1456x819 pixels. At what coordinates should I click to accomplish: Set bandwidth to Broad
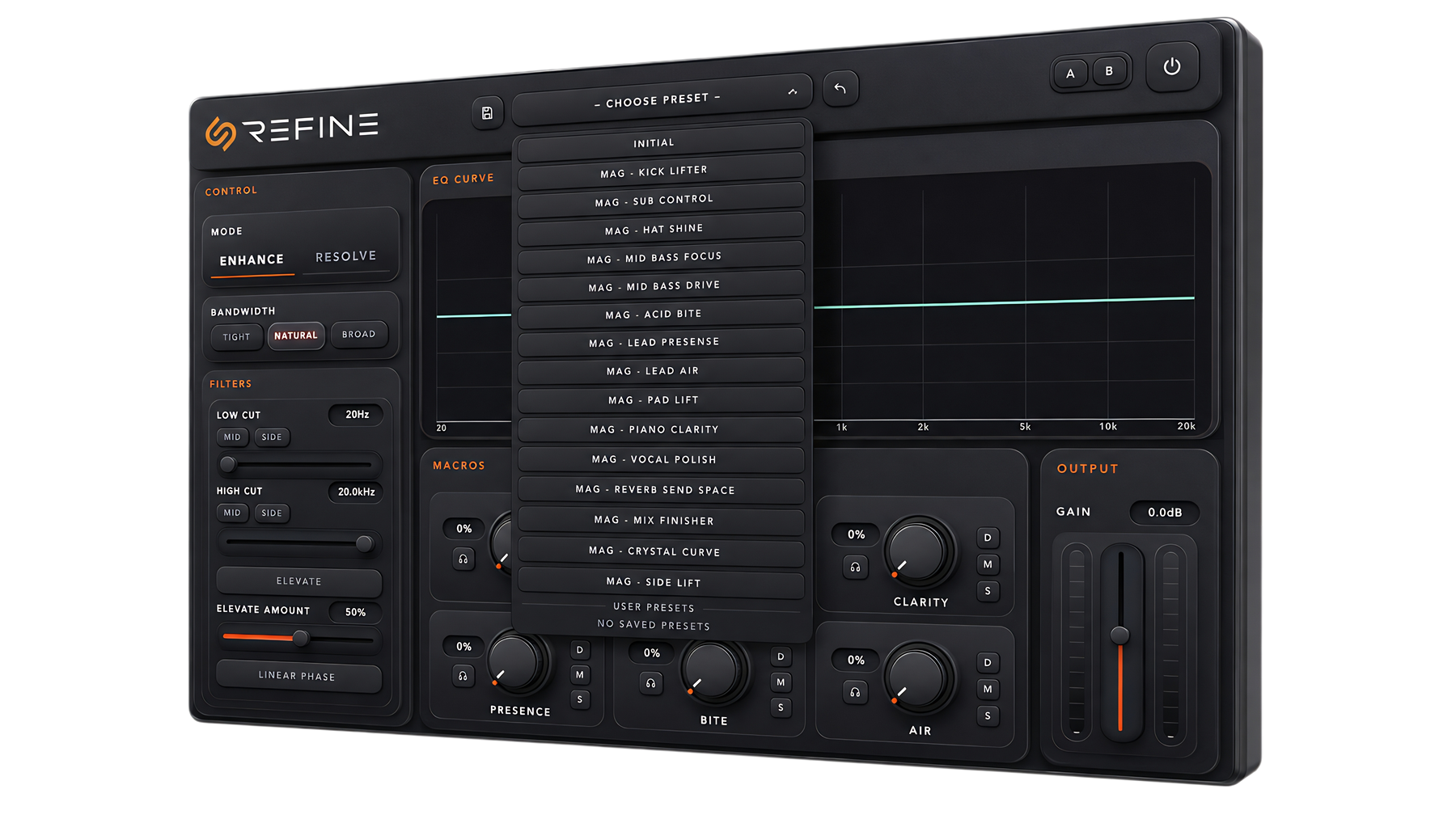pos(358,334)
